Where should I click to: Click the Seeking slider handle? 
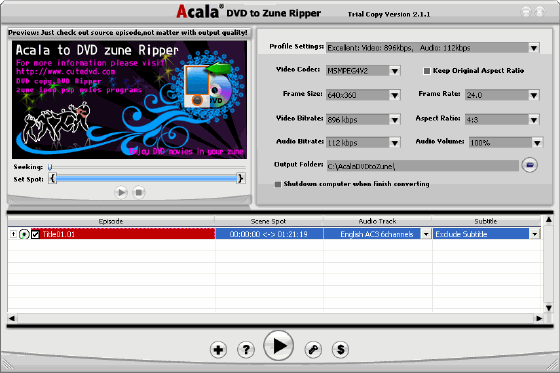50,167
